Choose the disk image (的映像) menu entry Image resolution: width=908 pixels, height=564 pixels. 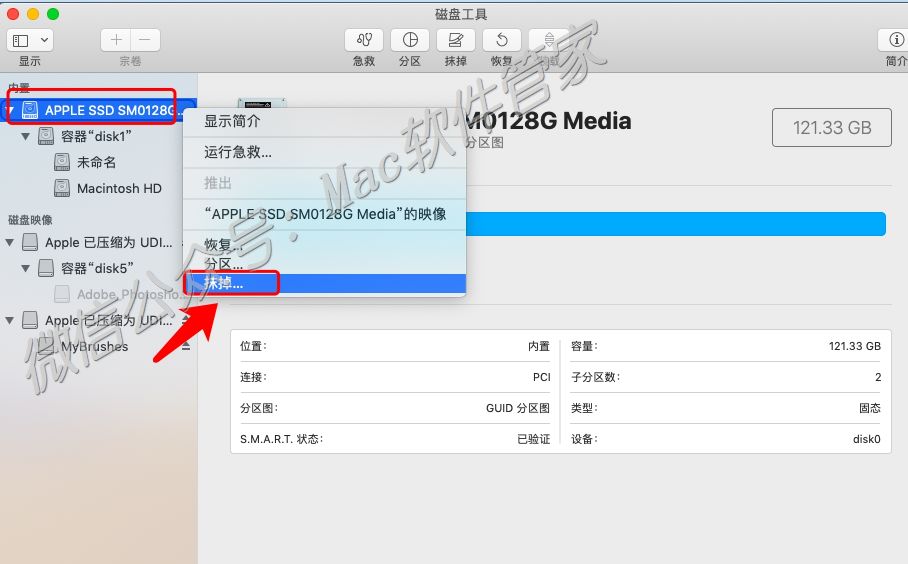click(324, 214)
